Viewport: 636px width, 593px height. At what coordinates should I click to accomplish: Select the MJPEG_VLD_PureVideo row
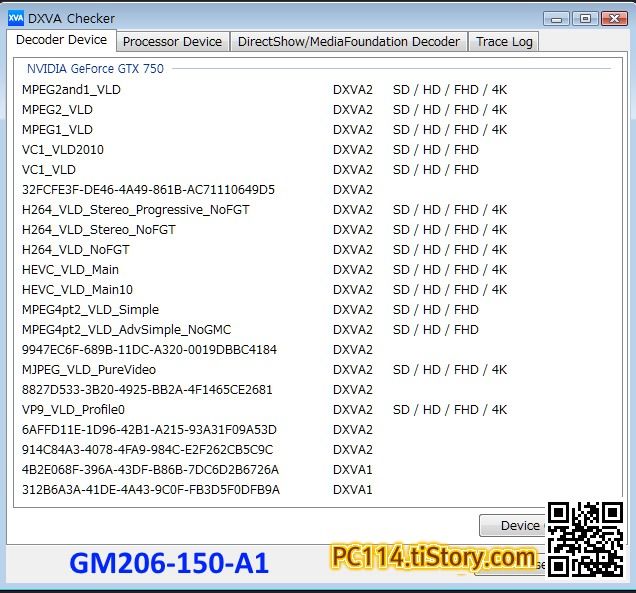[264, 370]
